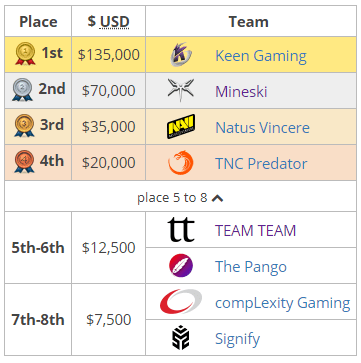Open the Natus Vincere team link
361x363 pixels.
coord(262,127)
